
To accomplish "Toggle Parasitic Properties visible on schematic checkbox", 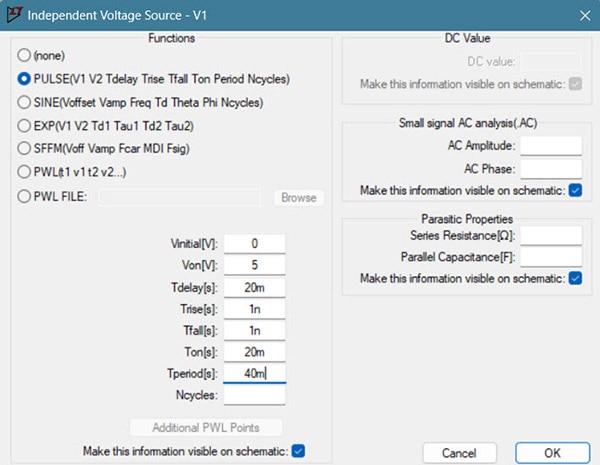I will (x=574, y=277).
